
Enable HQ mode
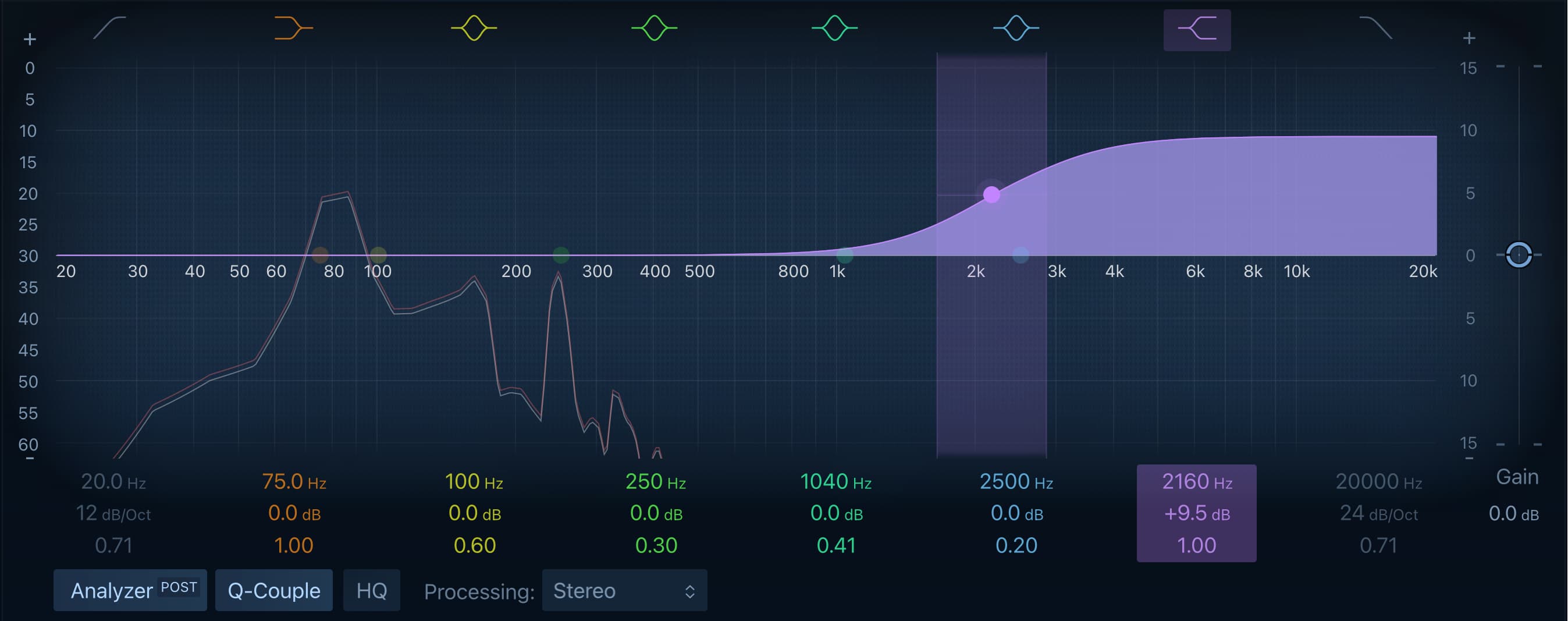(x=371, y=590)
